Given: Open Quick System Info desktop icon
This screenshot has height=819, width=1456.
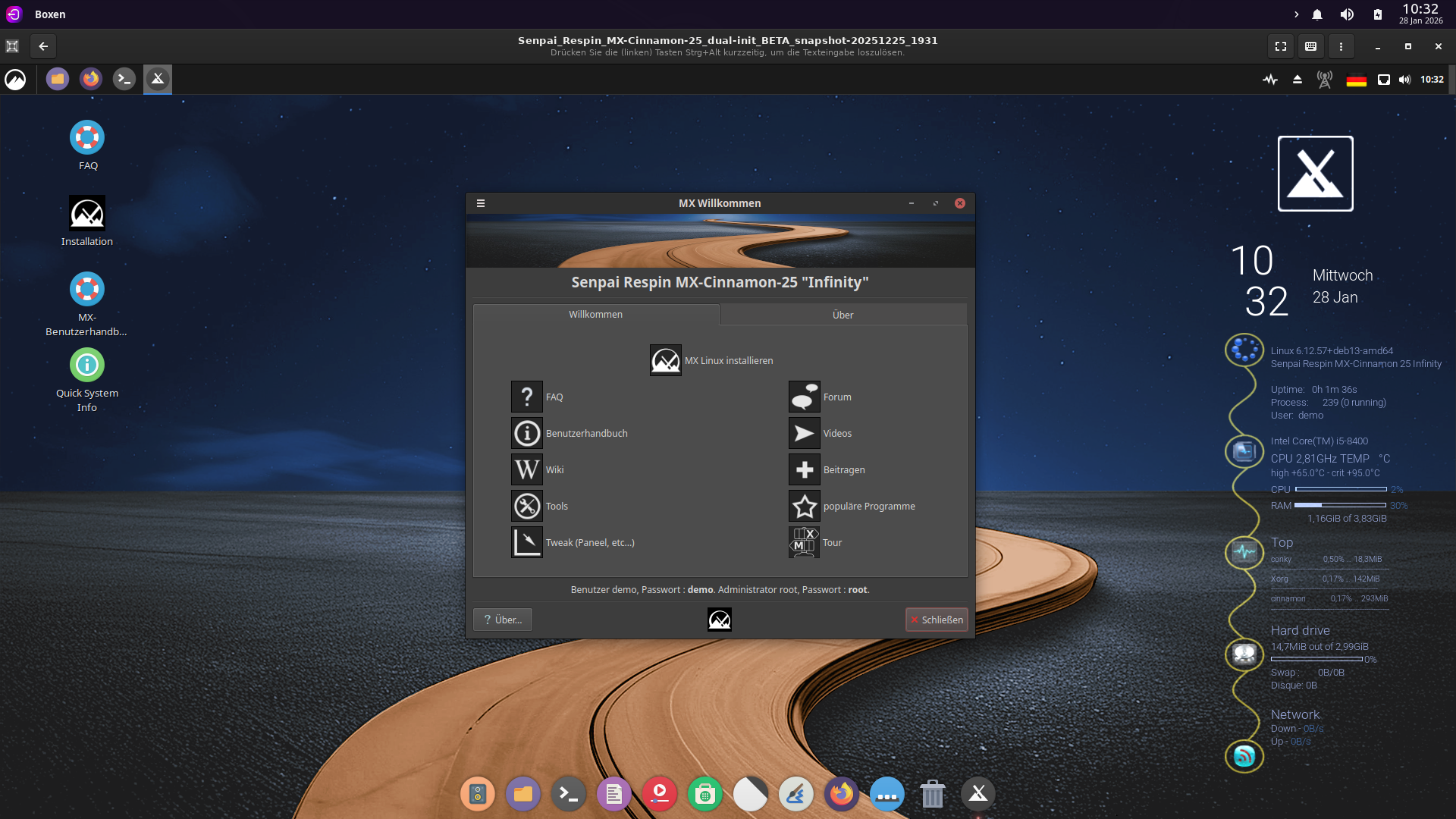Looking at the screenshot, I should coord(87,366).
